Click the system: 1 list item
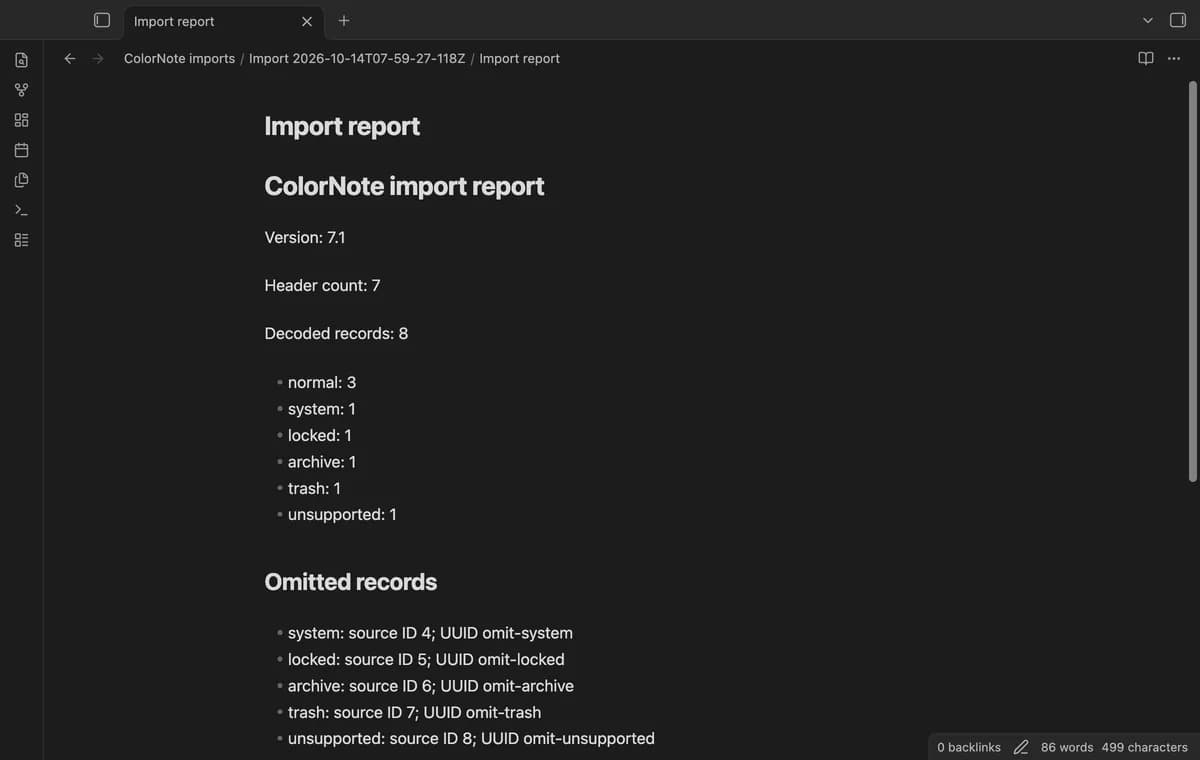Image resolution: width=1200 pixels, height=760 pixels. 322,409
